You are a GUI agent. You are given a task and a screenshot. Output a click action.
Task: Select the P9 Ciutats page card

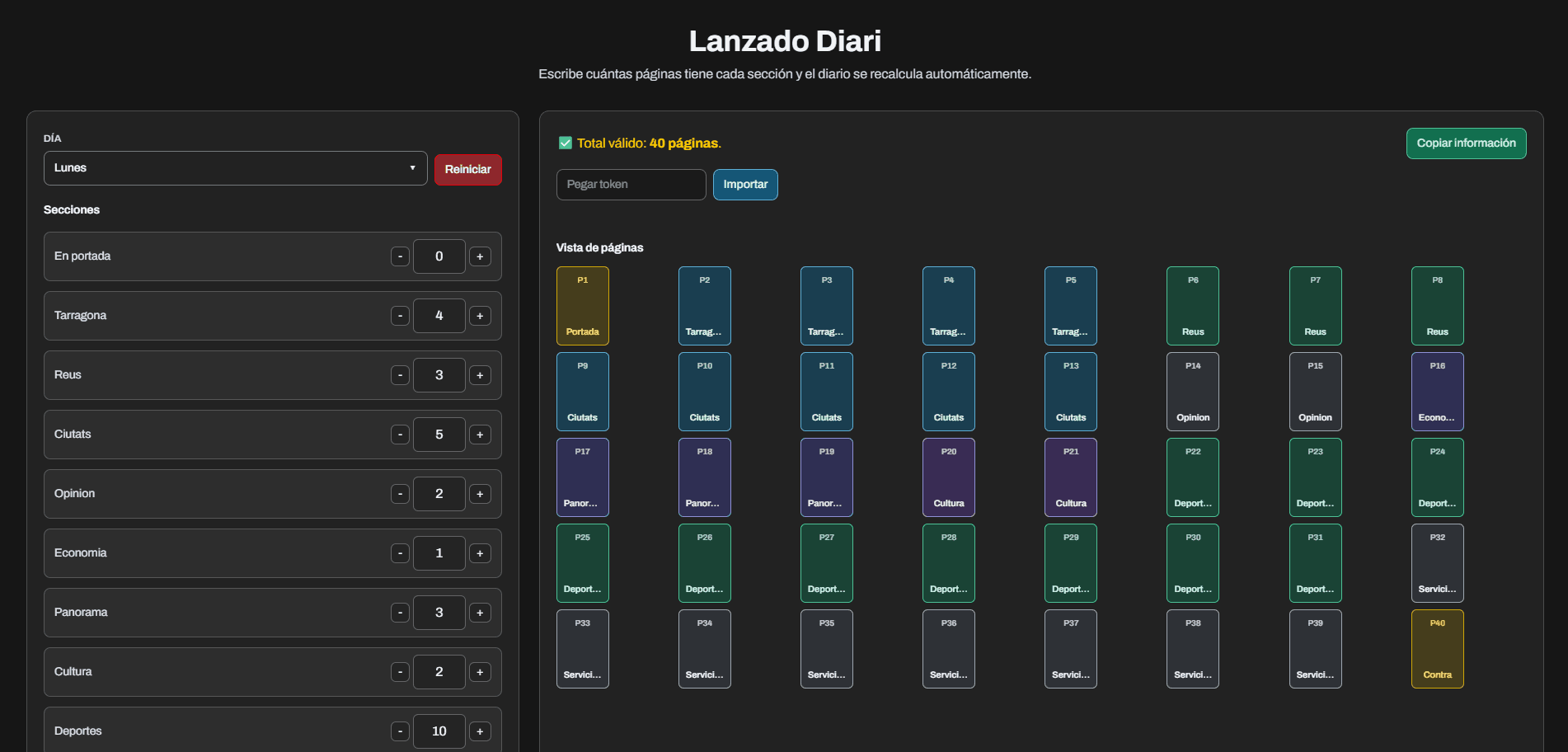tap(583, 392)
